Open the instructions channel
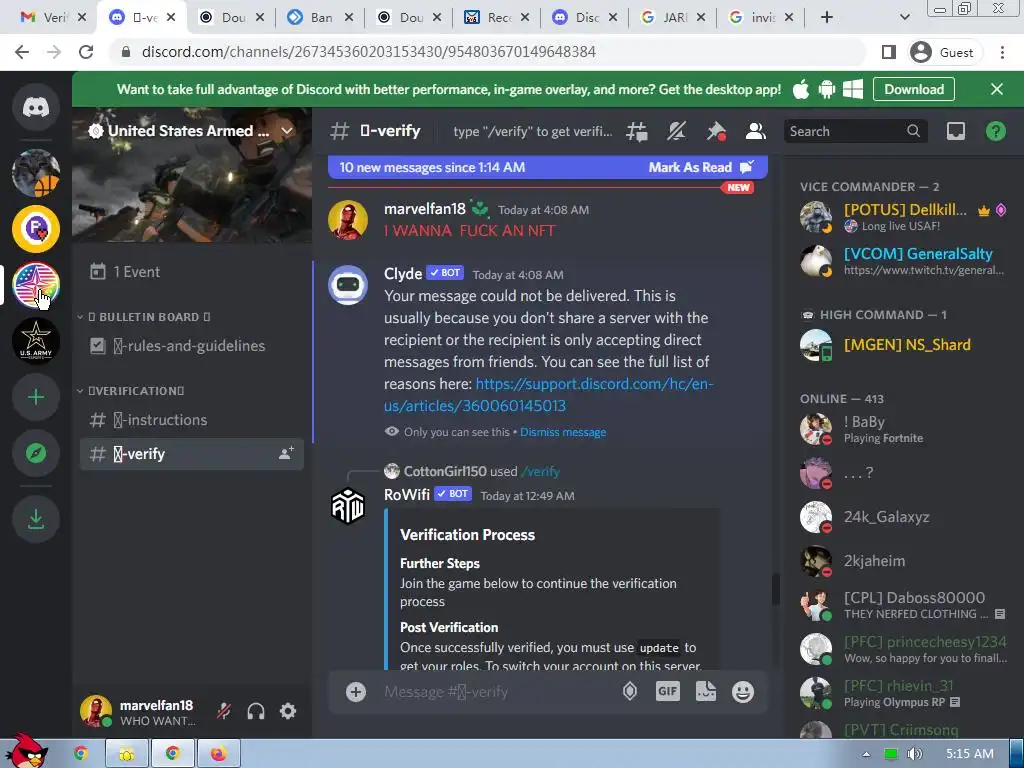 [x=192, y=420]
